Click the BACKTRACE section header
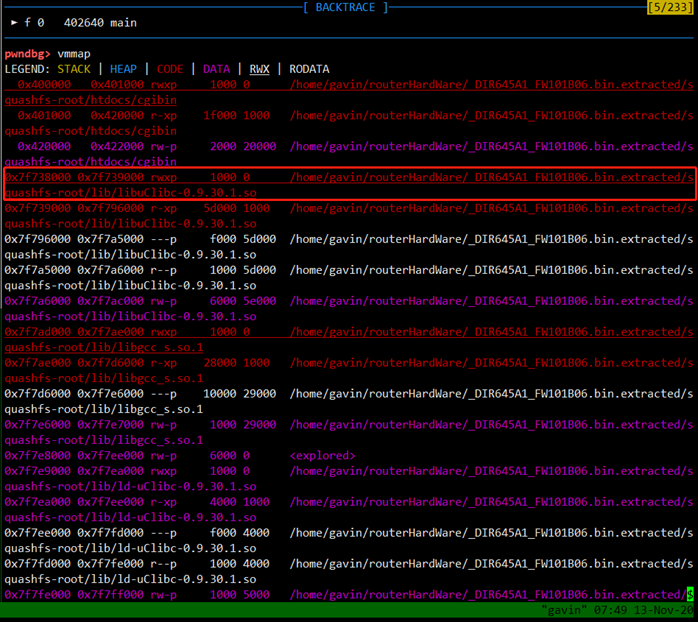The width and height of the screenshot is (698, 622). tap(345, 8)
